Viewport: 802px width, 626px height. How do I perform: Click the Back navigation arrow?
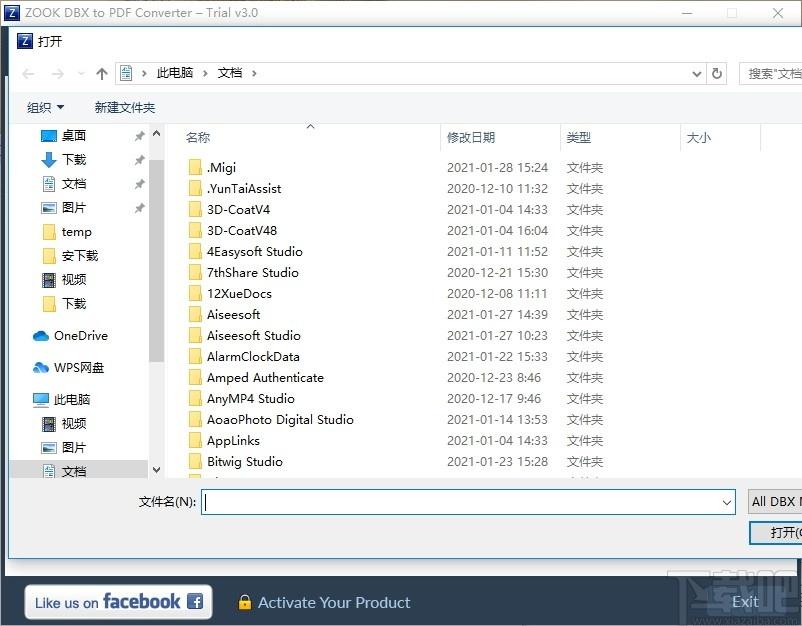[x=28, y=74]
